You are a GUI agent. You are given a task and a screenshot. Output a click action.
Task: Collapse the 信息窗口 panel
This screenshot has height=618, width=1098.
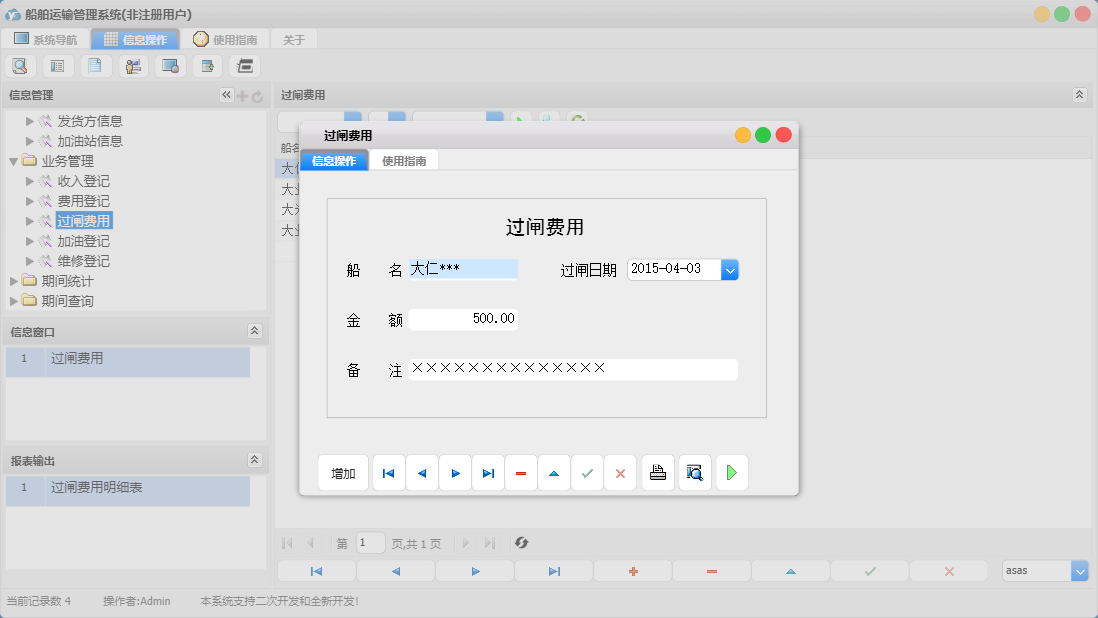(255, 331)
